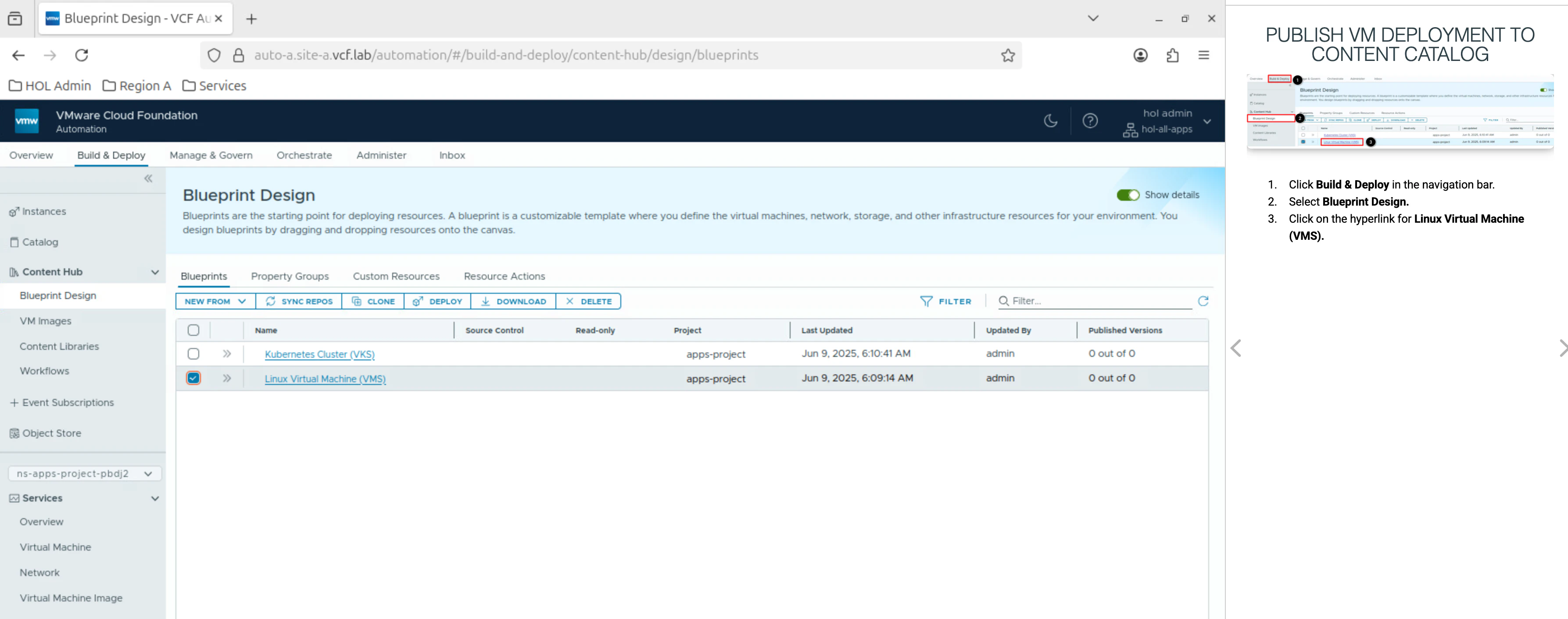Image resolution: width=1568 pixels, height=619 pixels.
Task: Expand Event Subscriptions in sidebar
Action: pos(14,402)
